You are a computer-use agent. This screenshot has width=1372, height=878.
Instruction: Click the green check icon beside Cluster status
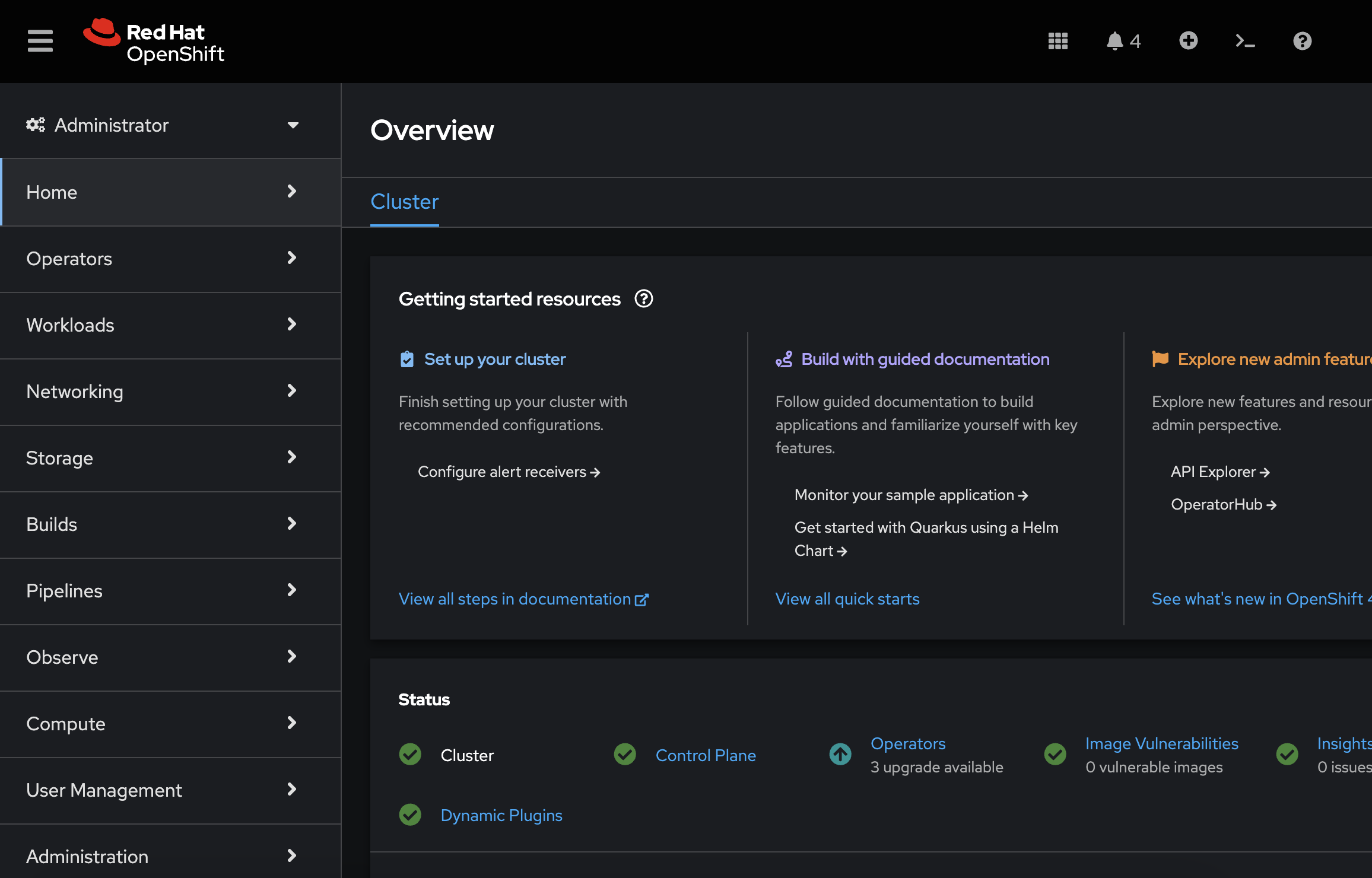[410, 755]
